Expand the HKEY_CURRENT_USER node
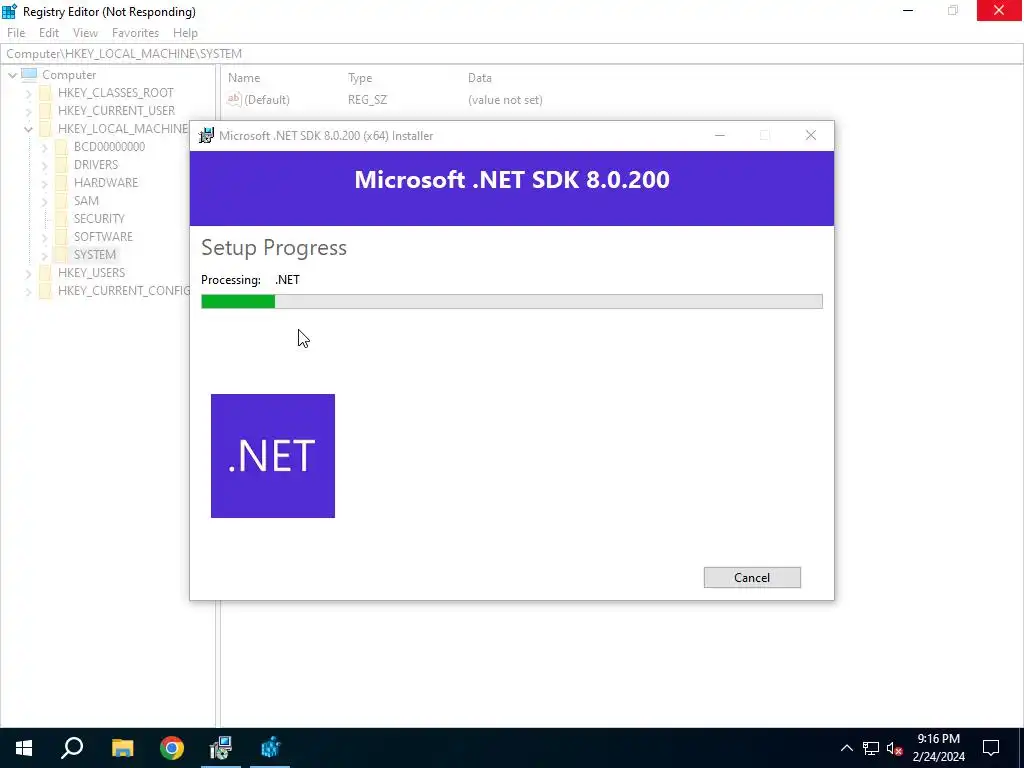1024x768 pixels. tap(28, 111)
